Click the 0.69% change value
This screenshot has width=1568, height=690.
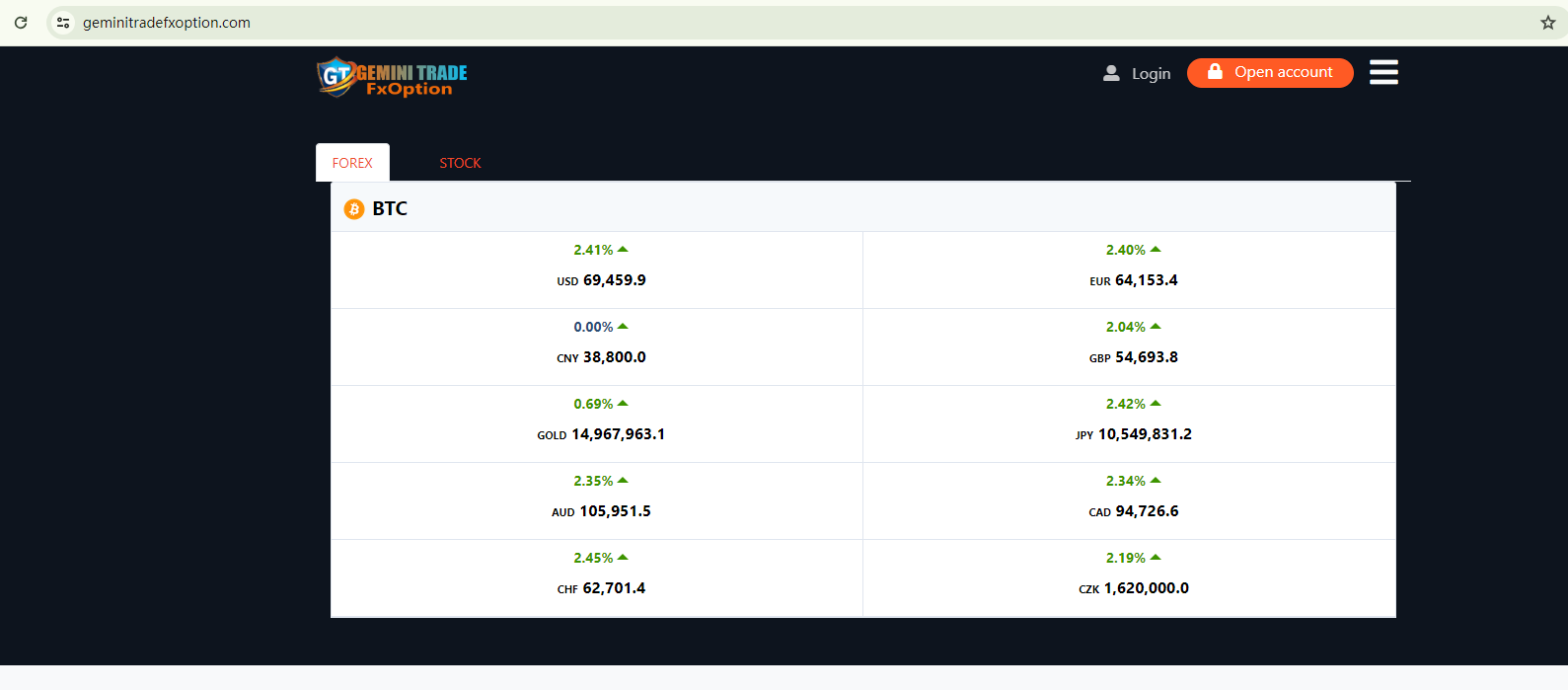[593, 404]
